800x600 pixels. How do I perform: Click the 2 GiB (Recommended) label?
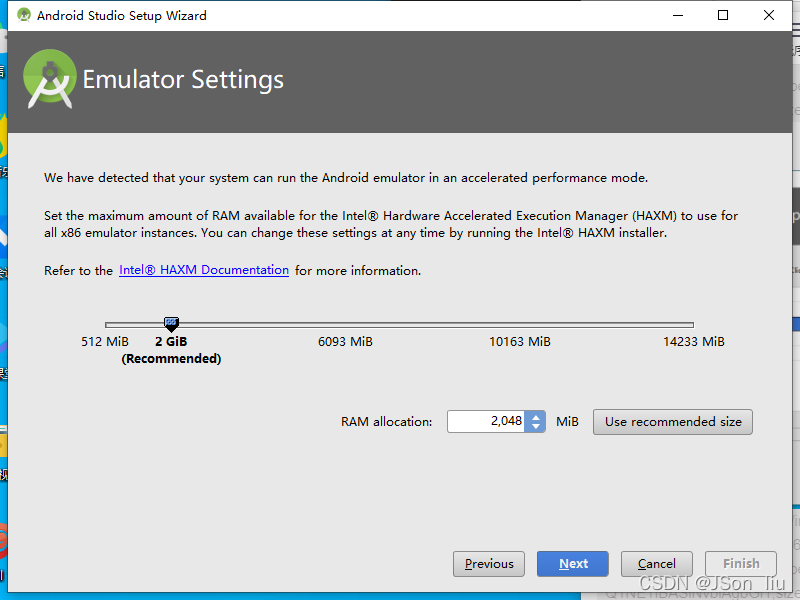[171, 350]
